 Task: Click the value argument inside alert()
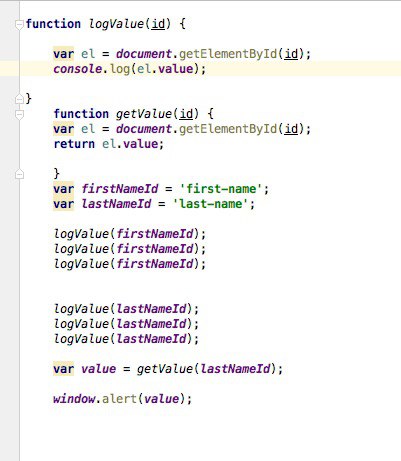(161, 399)
